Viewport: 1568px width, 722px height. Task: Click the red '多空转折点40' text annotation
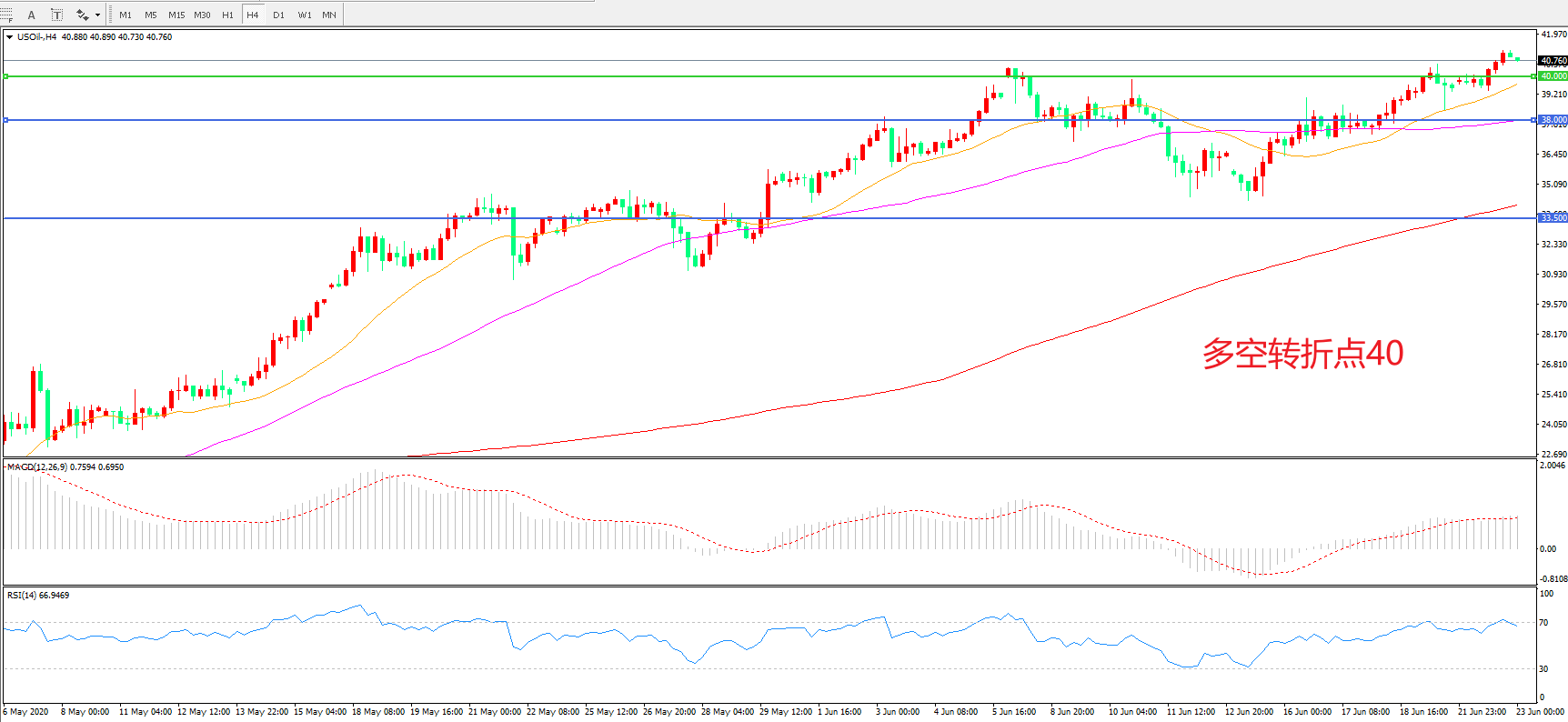pos(1302,353)
